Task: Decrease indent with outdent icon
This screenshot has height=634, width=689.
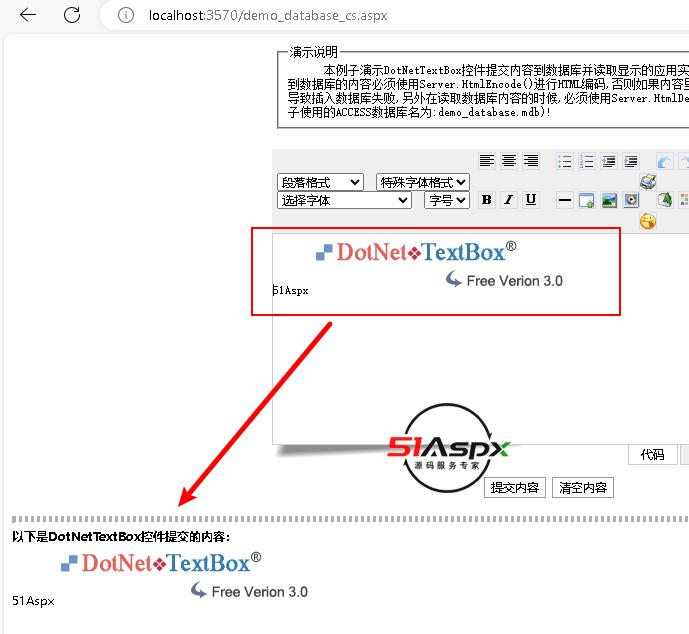Action: [x=609, y=161]
